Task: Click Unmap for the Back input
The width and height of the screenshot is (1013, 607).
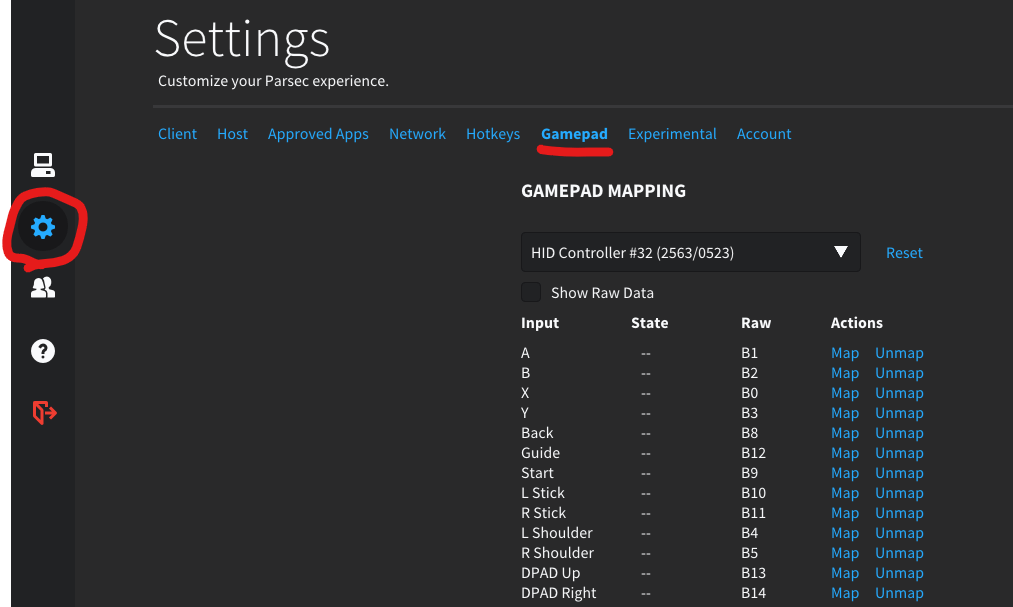Action: coord(899,433)
